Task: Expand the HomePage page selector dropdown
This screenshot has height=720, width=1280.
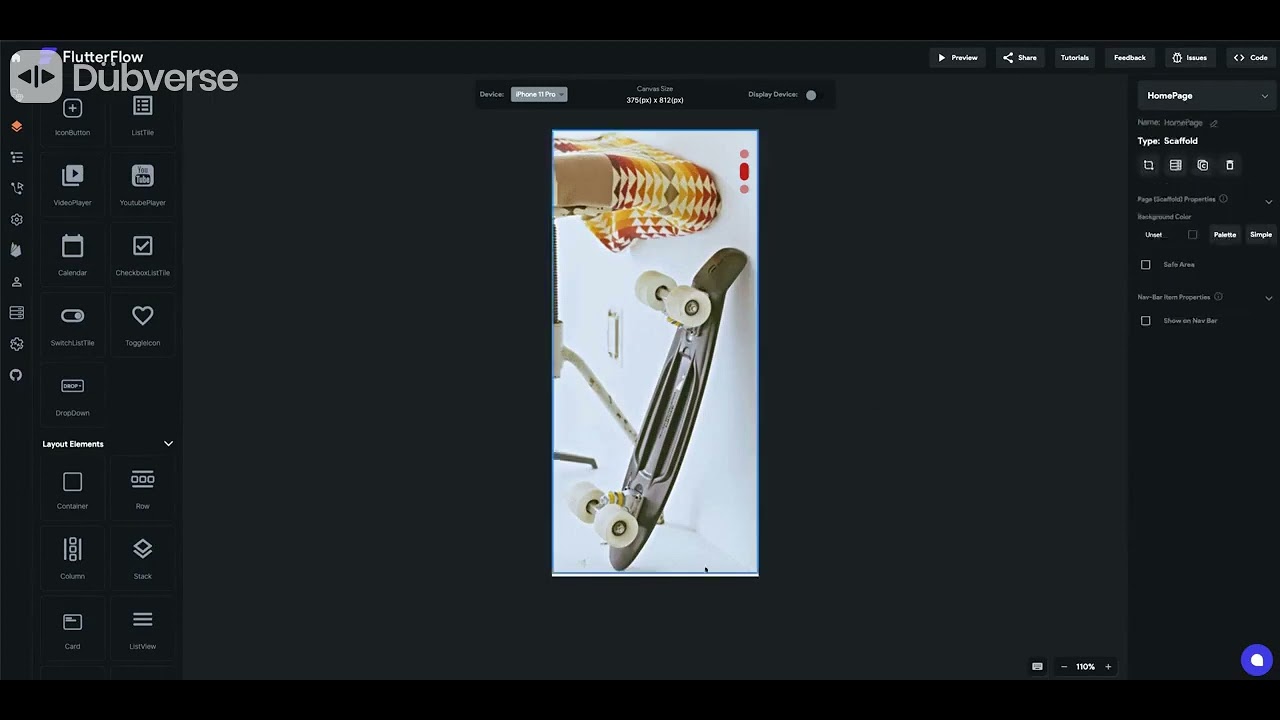Action: tap(1207, 96)
